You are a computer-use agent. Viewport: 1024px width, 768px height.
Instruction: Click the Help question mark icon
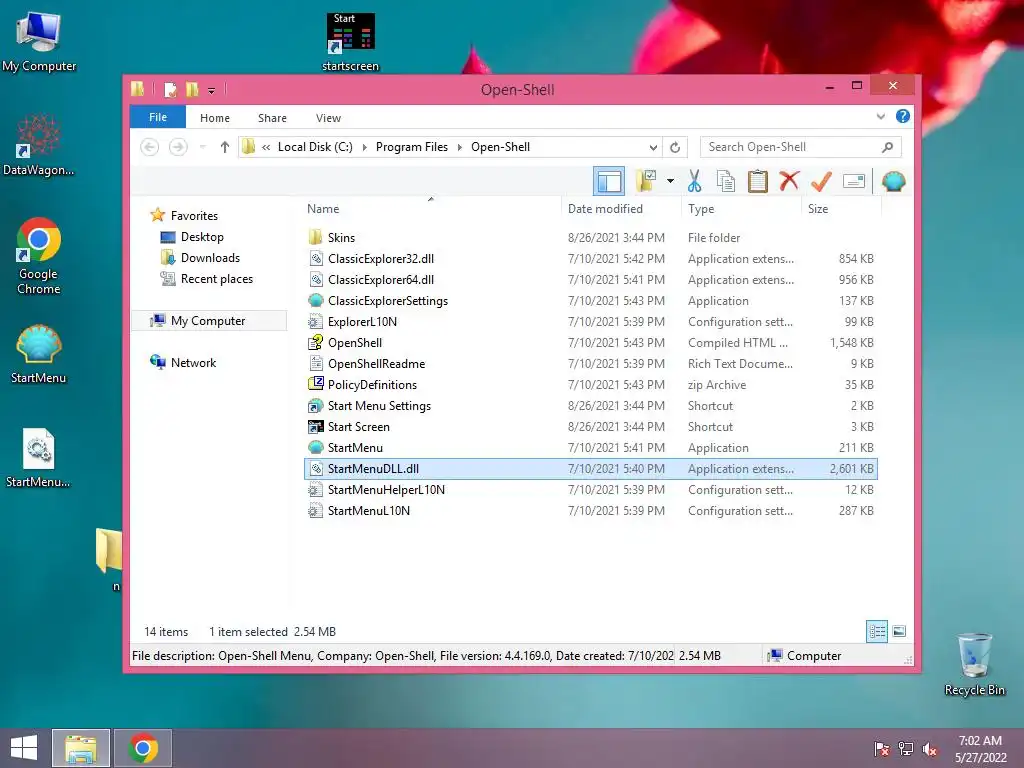[903, 116]
